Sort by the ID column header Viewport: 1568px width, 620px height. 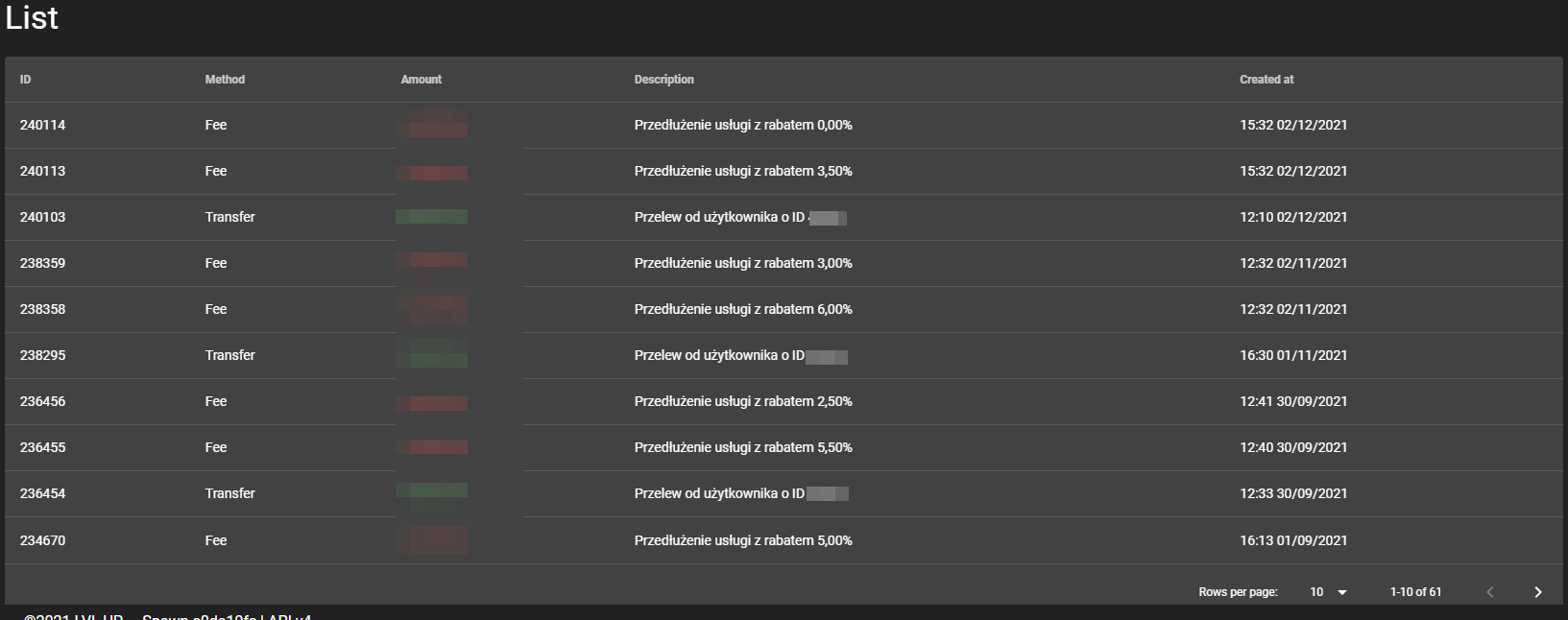point(26,80)
